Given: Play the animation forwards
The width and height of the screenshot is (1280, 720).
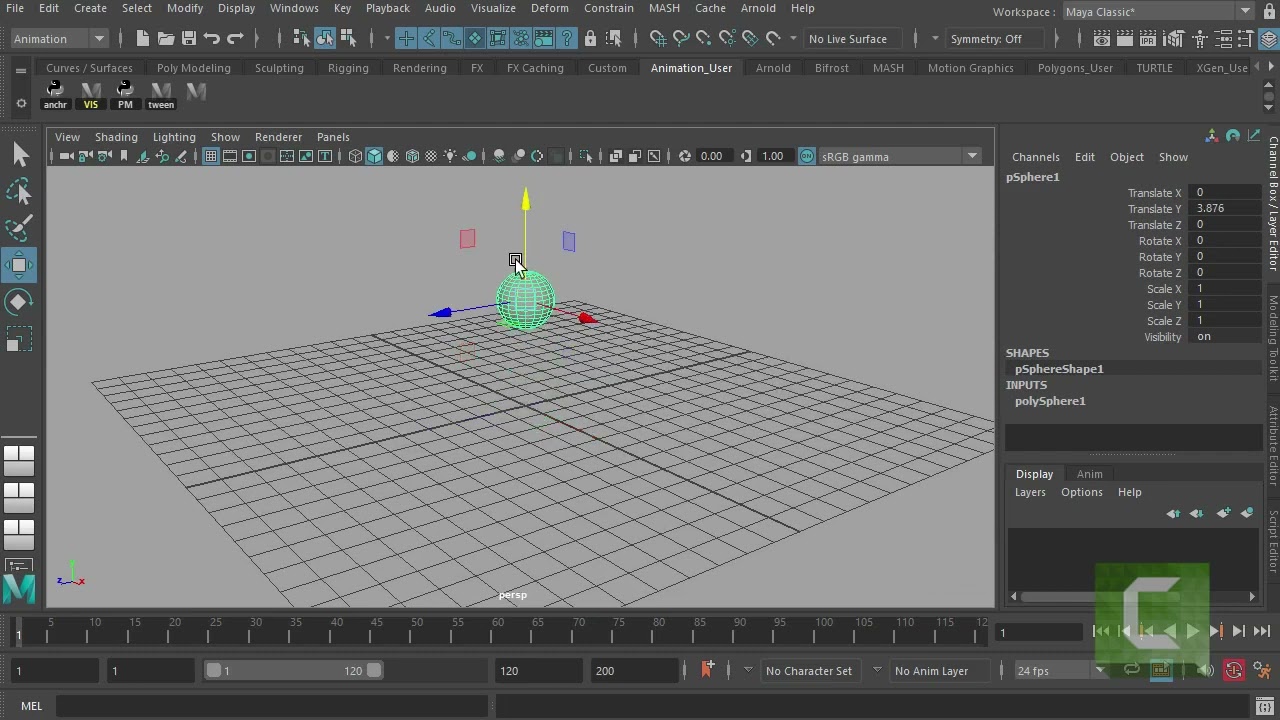Looking at the screenshot, I should click(x=1192, y=631).
